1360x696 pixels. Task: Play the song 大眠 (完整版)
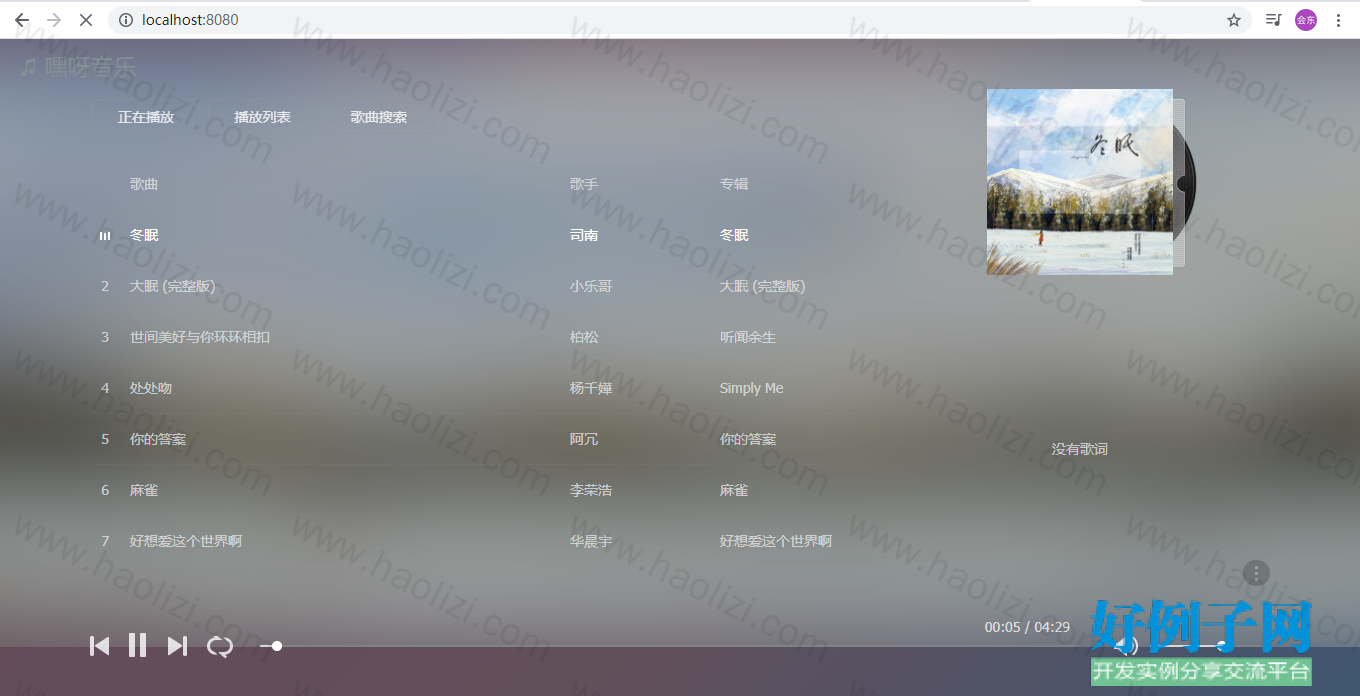172,286
